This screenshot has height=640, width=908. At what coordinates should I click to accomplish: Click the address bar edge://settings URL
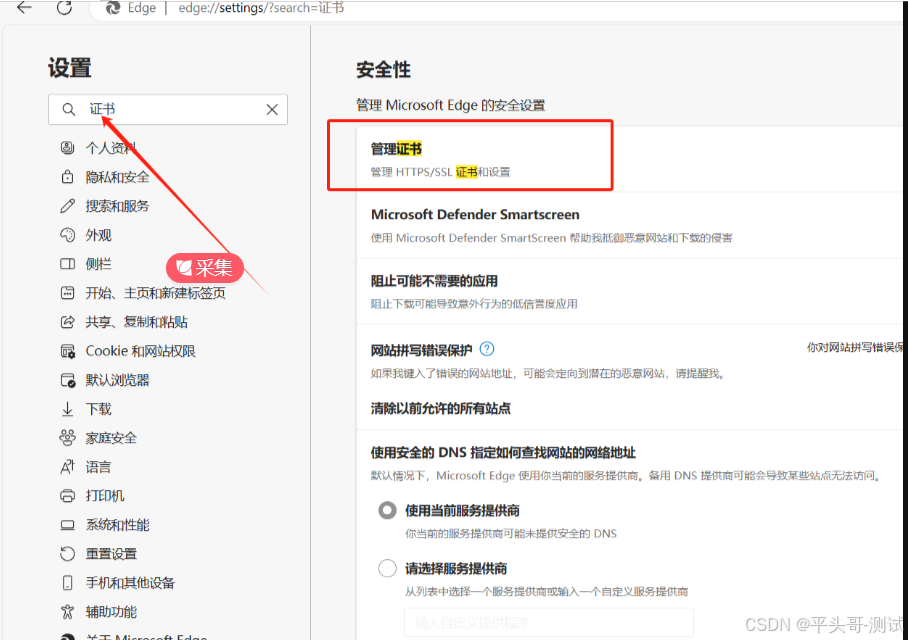(x=261, y=8)
